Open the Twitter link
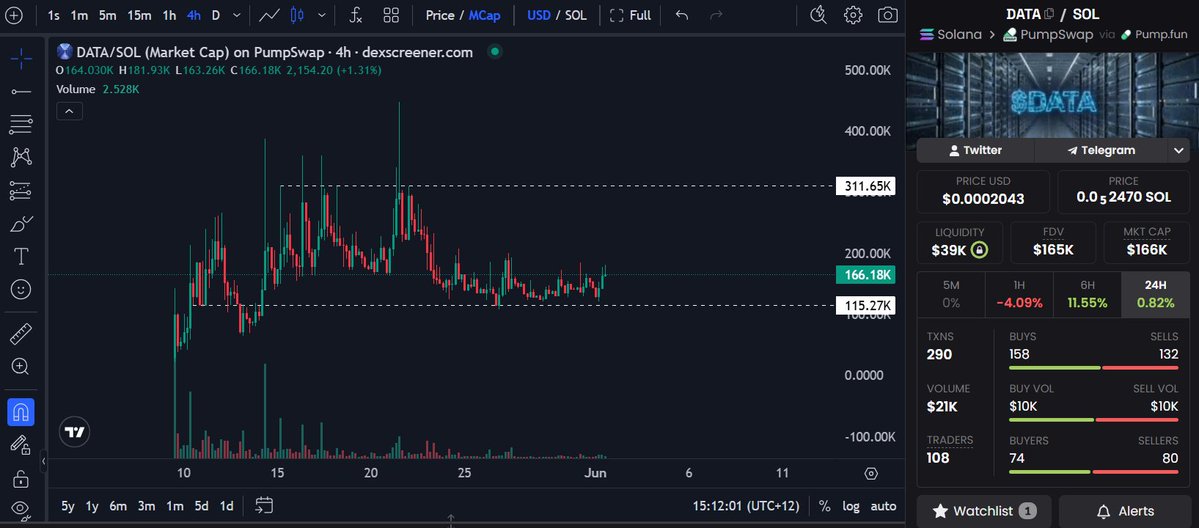Viewport: 1199px width, 528px height. click(975, 150)
